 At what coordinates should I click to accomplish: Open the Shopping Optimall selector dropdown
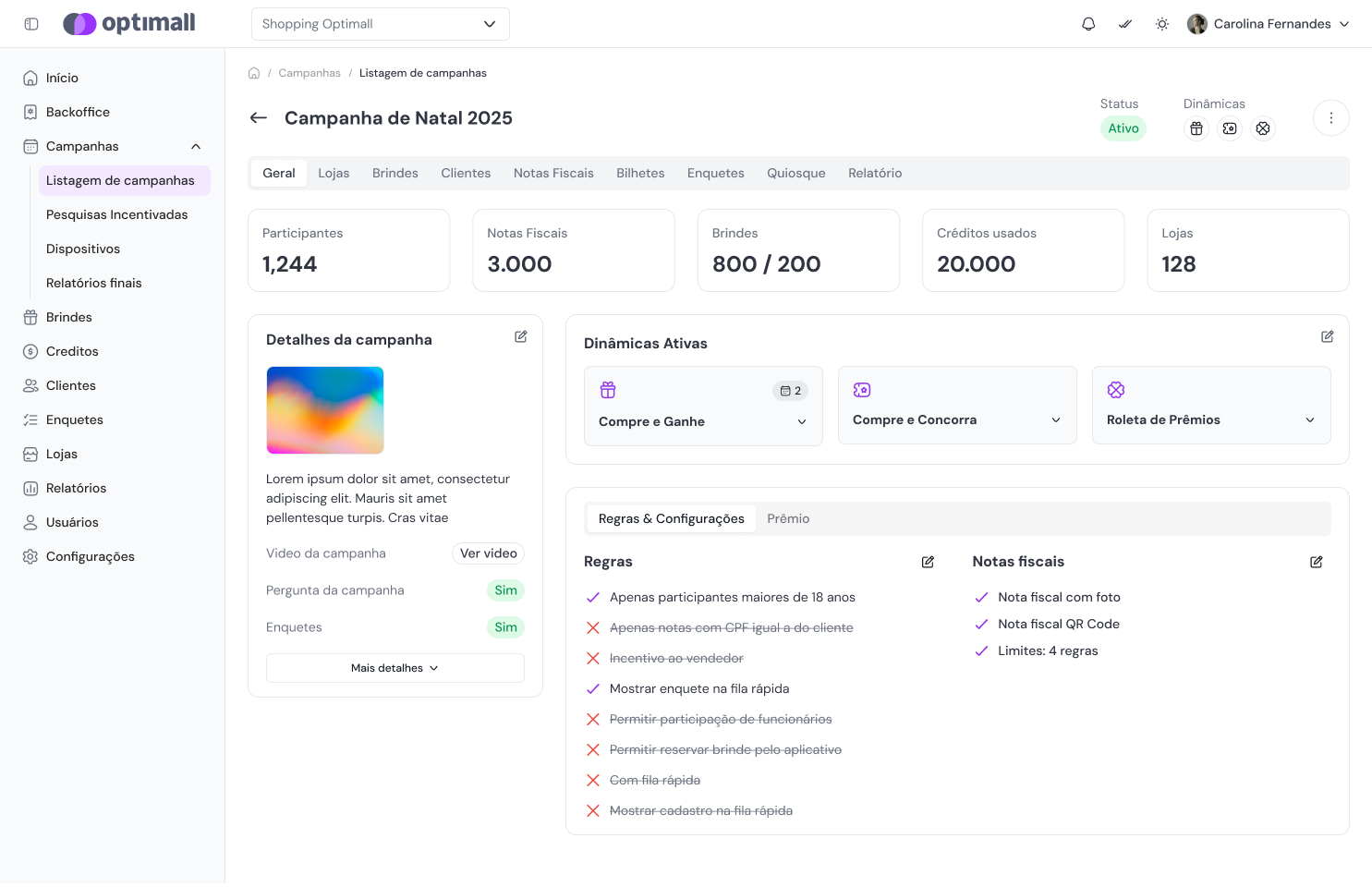pos(380,24)
